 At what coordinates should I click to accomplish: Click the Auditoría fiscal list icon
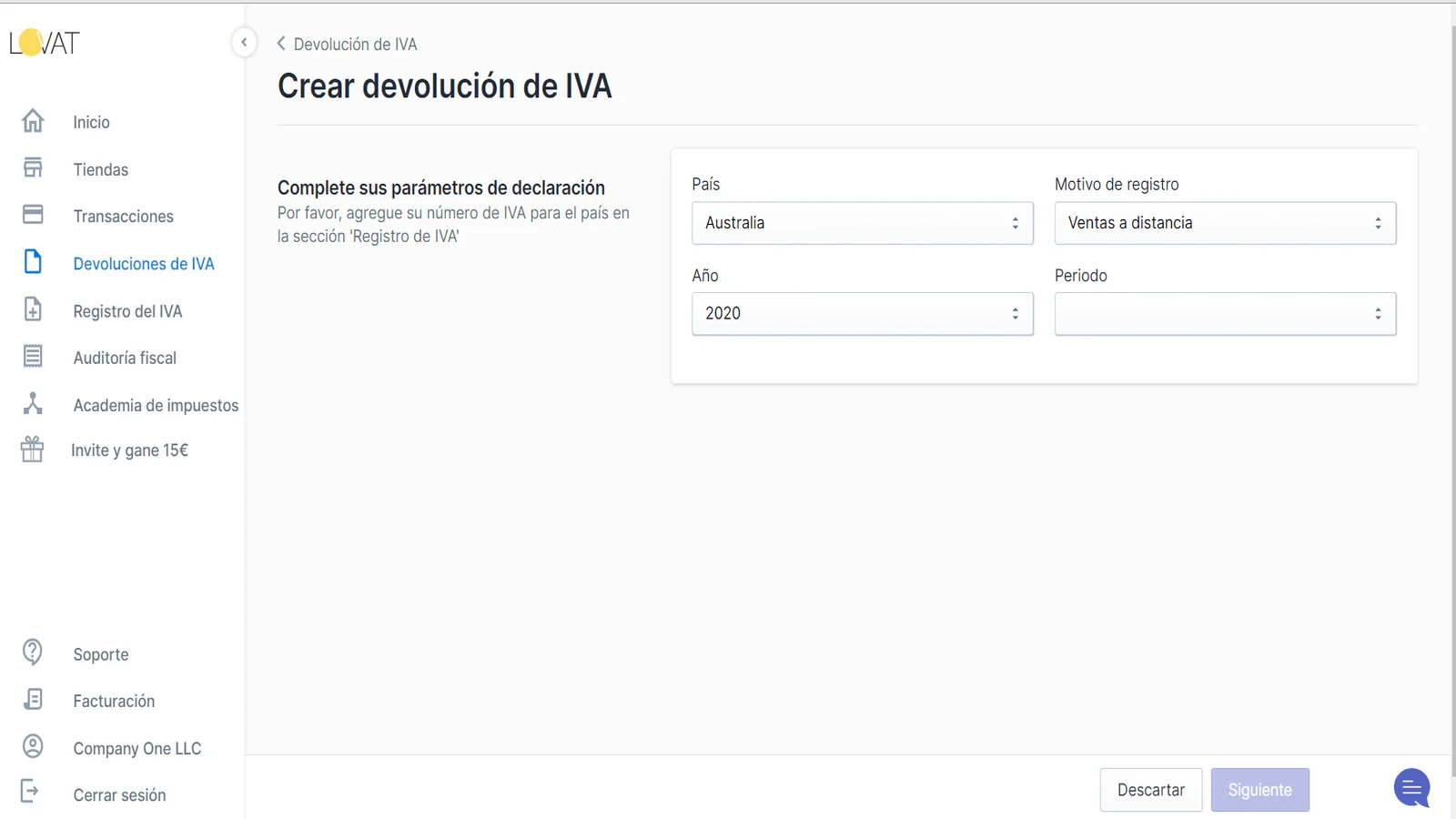(x=33, y=357)
